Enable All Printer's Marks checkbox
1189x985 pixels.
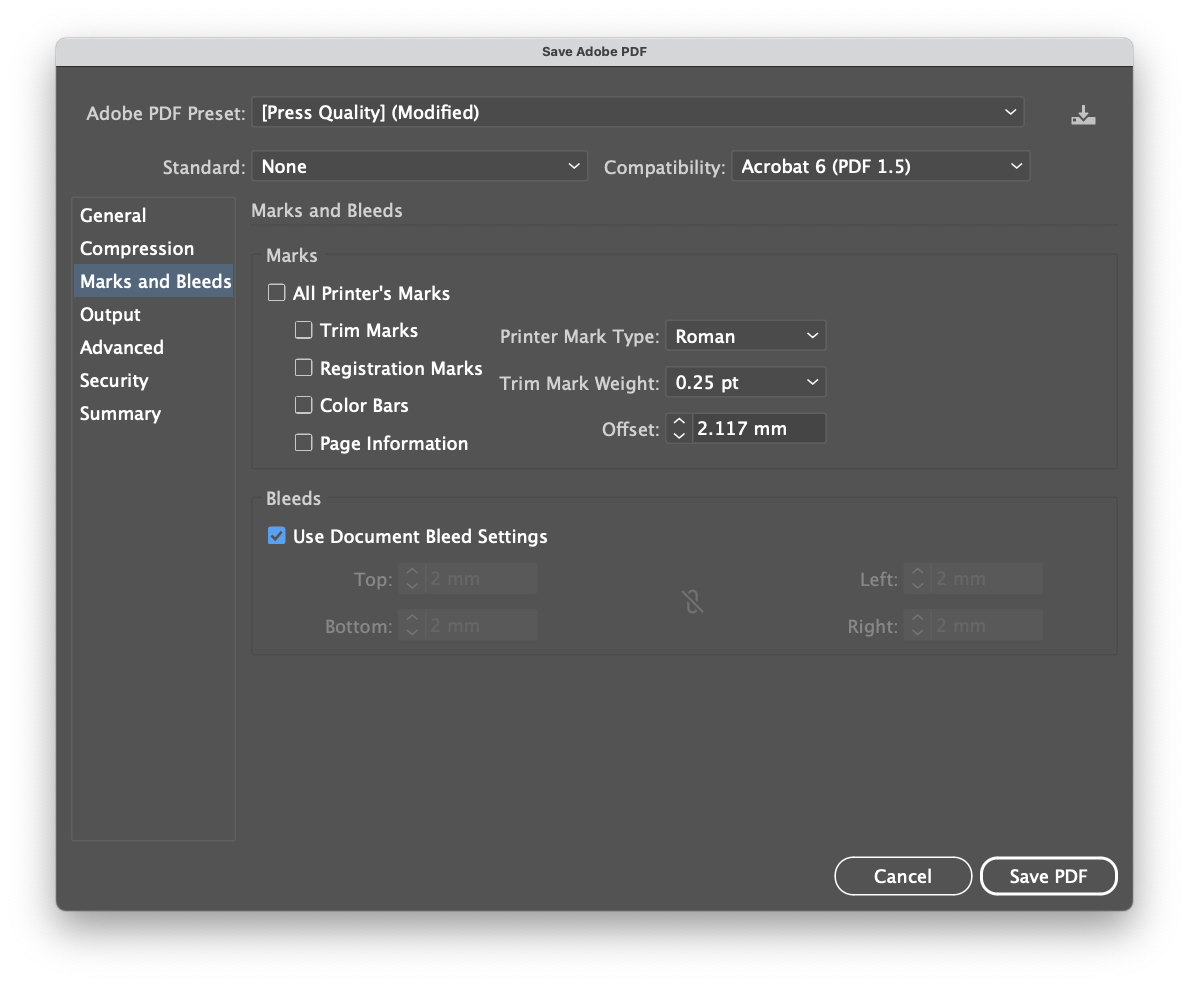click(277, 293)
